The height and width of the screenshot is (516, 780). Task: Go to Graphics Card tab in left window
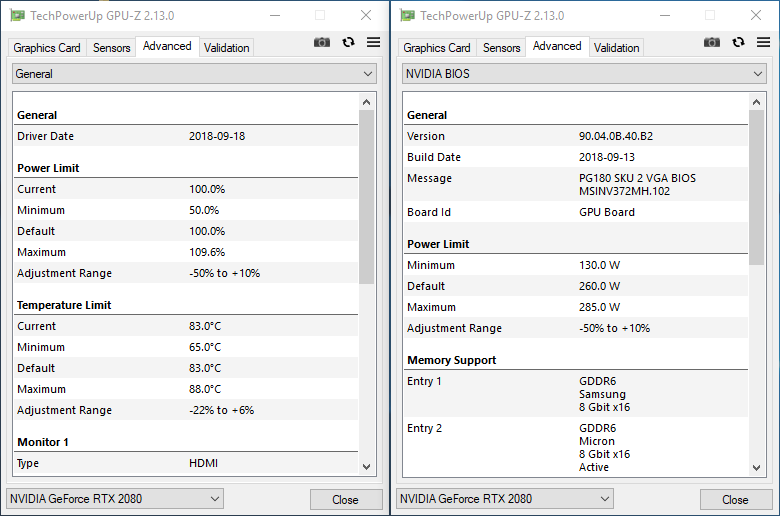47,47
